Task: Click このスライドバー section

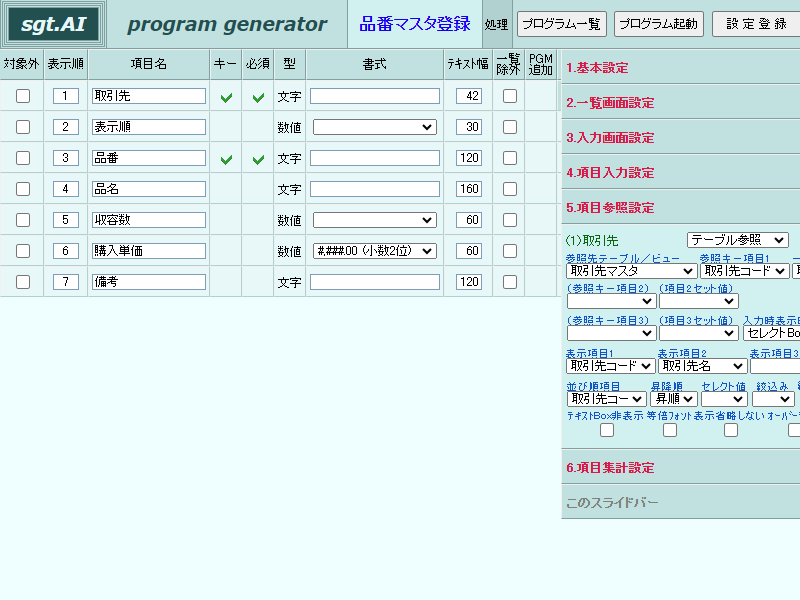Action: 681,503
